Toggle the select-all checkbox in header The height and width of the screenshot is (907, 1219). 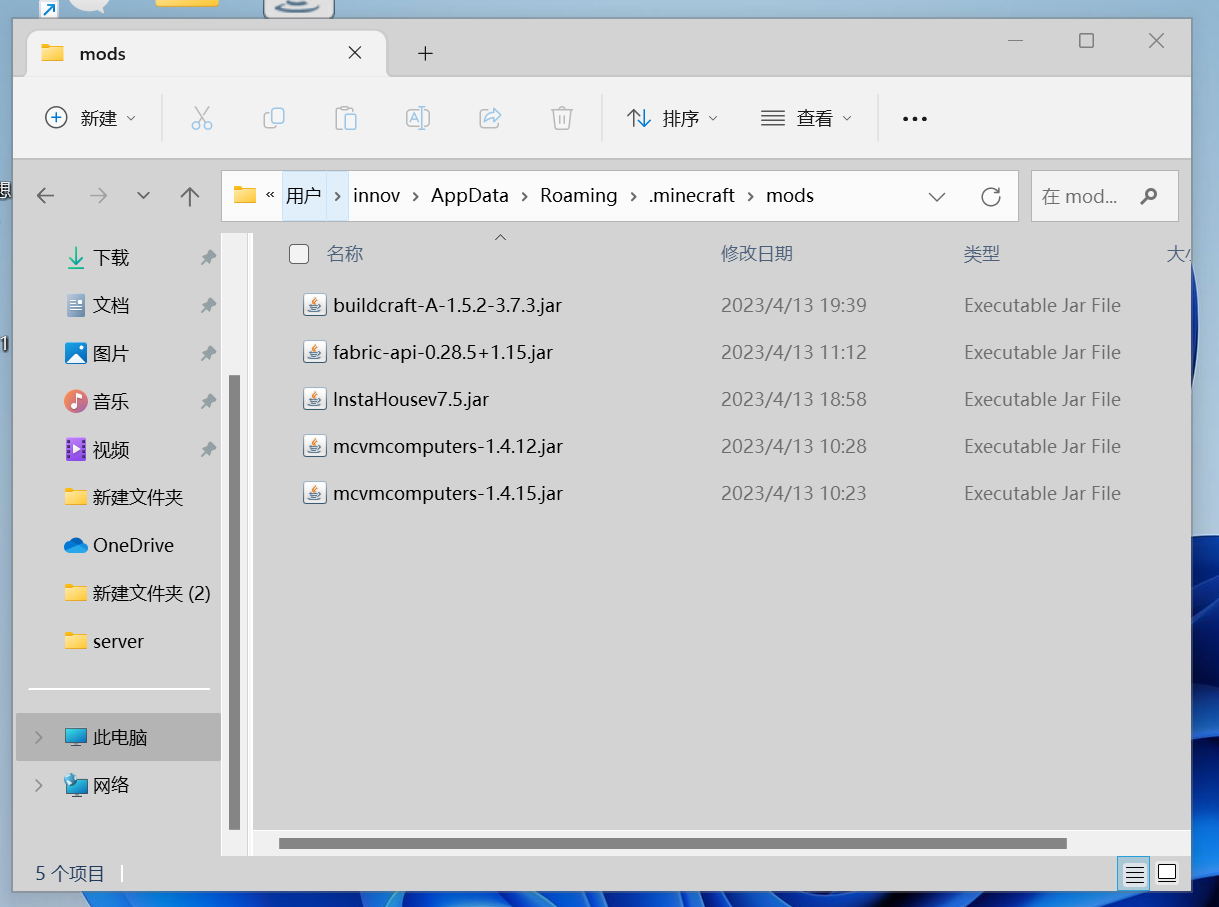click(299, 254)
